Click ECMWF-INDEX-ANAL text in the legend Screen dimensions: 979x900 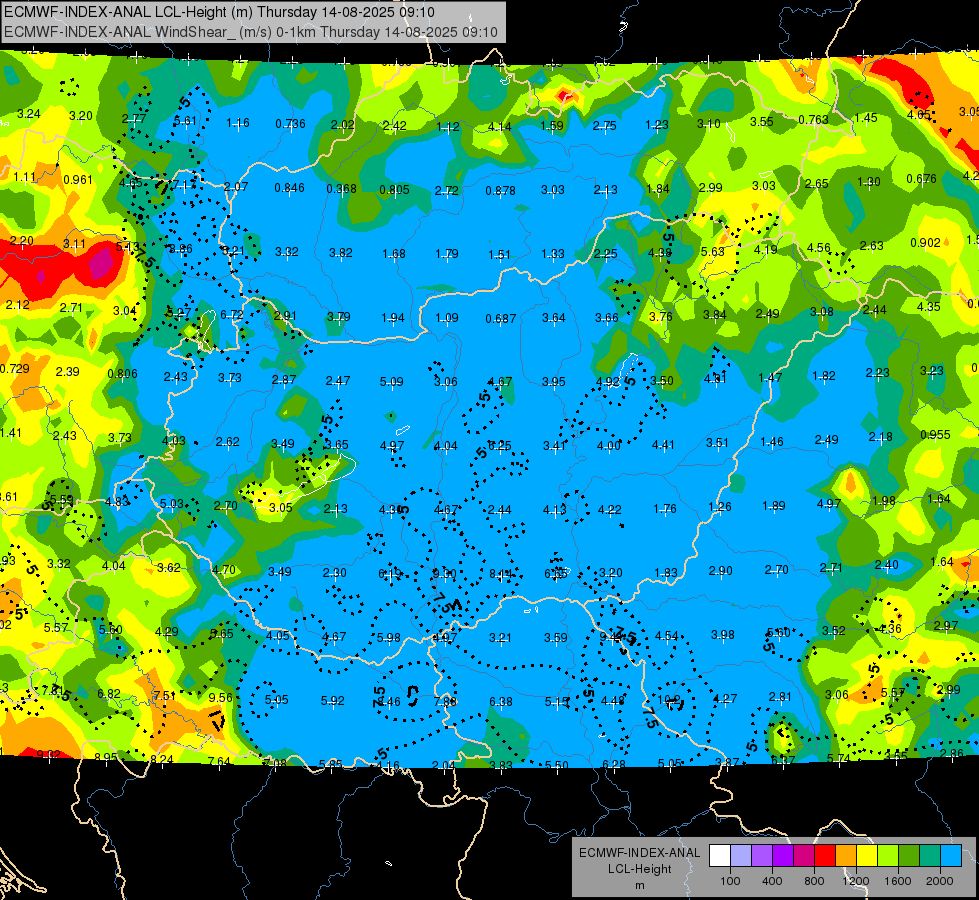(639, 853)
